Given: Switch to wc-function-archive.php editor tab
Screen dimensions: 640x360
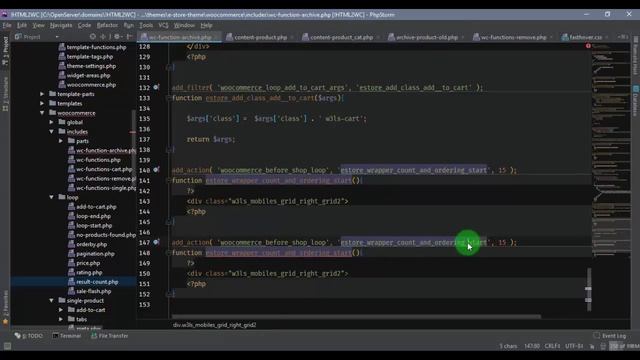Looking at the screenshot, I should (180, 37).
